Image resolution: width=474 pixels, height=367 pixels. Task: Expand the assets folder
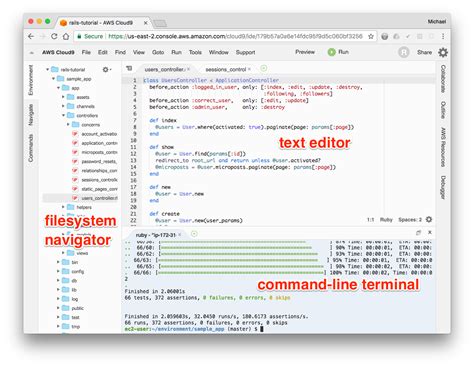tap(63, 97)
